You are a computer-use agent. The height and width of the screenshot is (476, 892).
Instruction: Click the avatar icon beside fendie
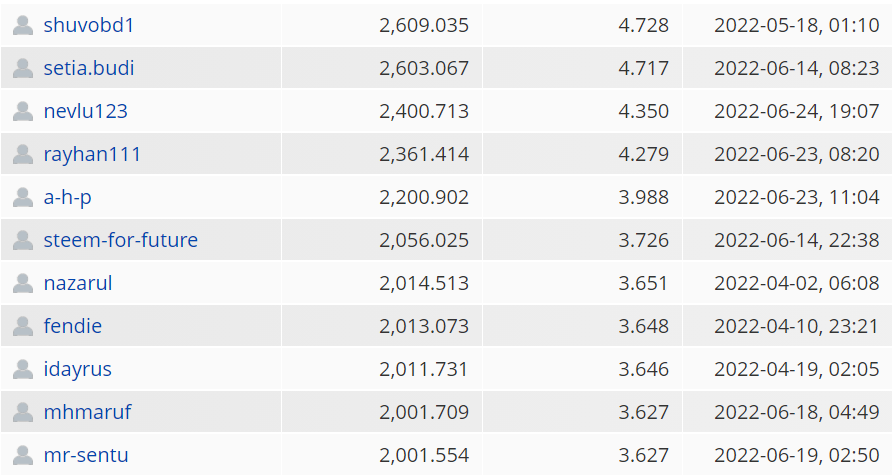(23, 326)
